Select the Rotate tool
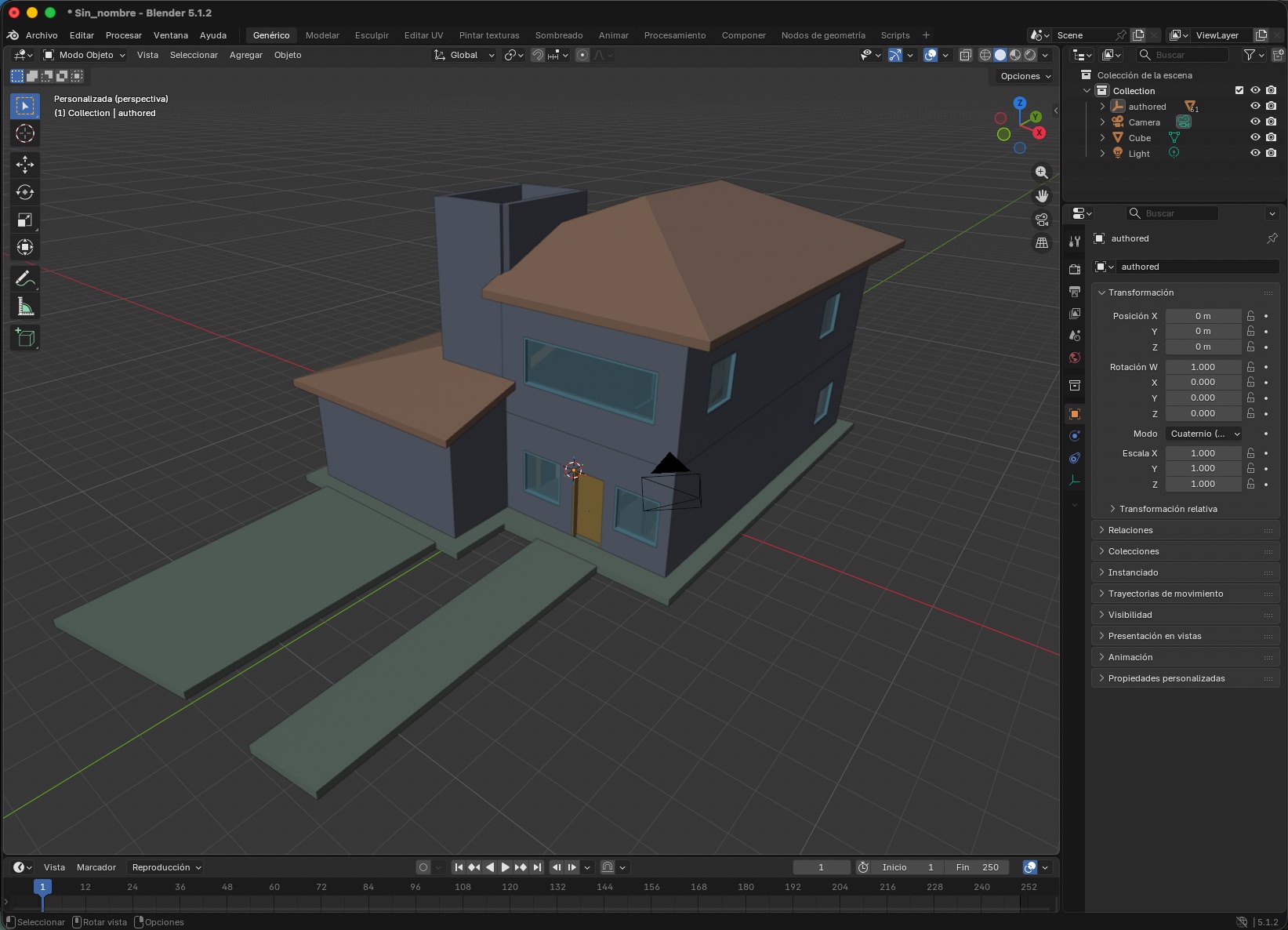Screen dimensions: 1288x930 click(25, 192)
